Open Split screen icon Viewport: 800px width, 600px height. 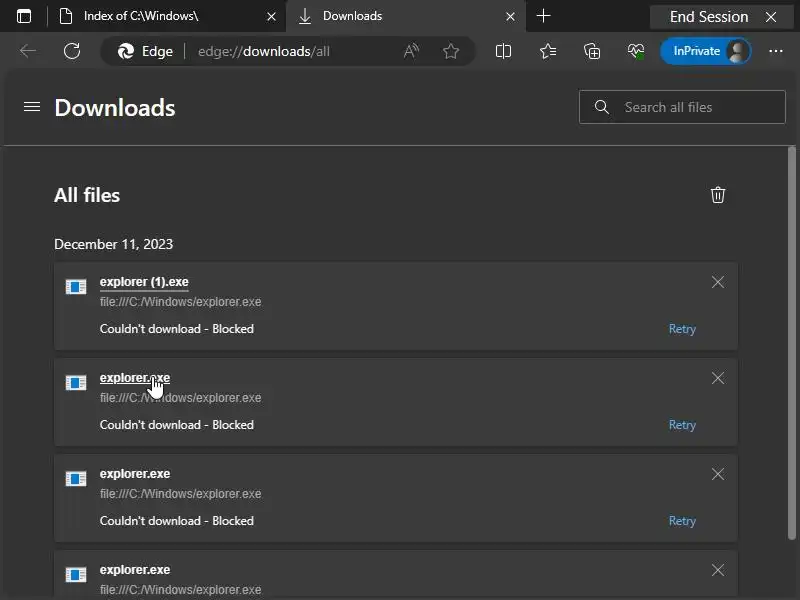click(x=503, y=51)
